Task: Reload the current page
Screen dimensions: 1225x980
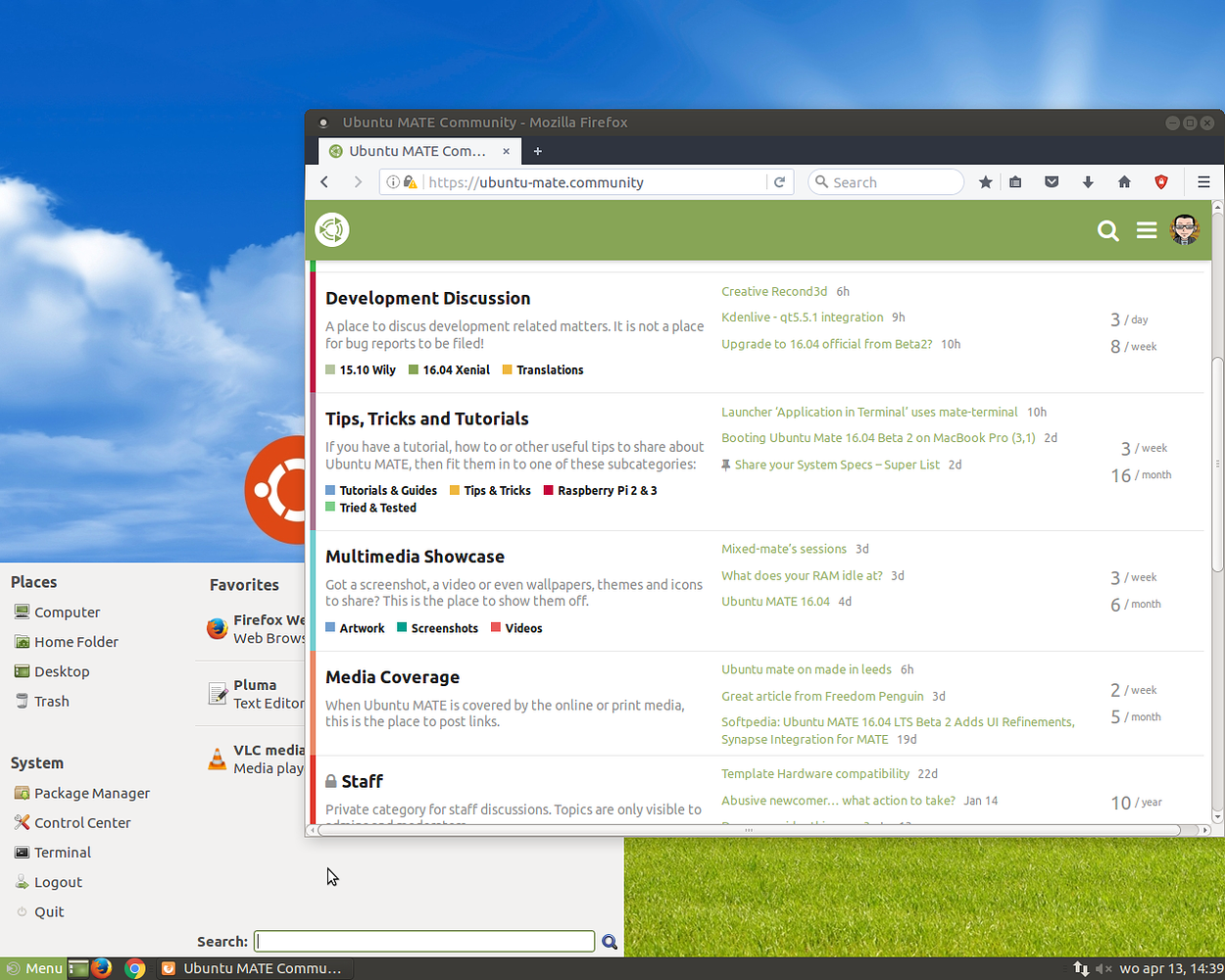Action: point(780,182)
